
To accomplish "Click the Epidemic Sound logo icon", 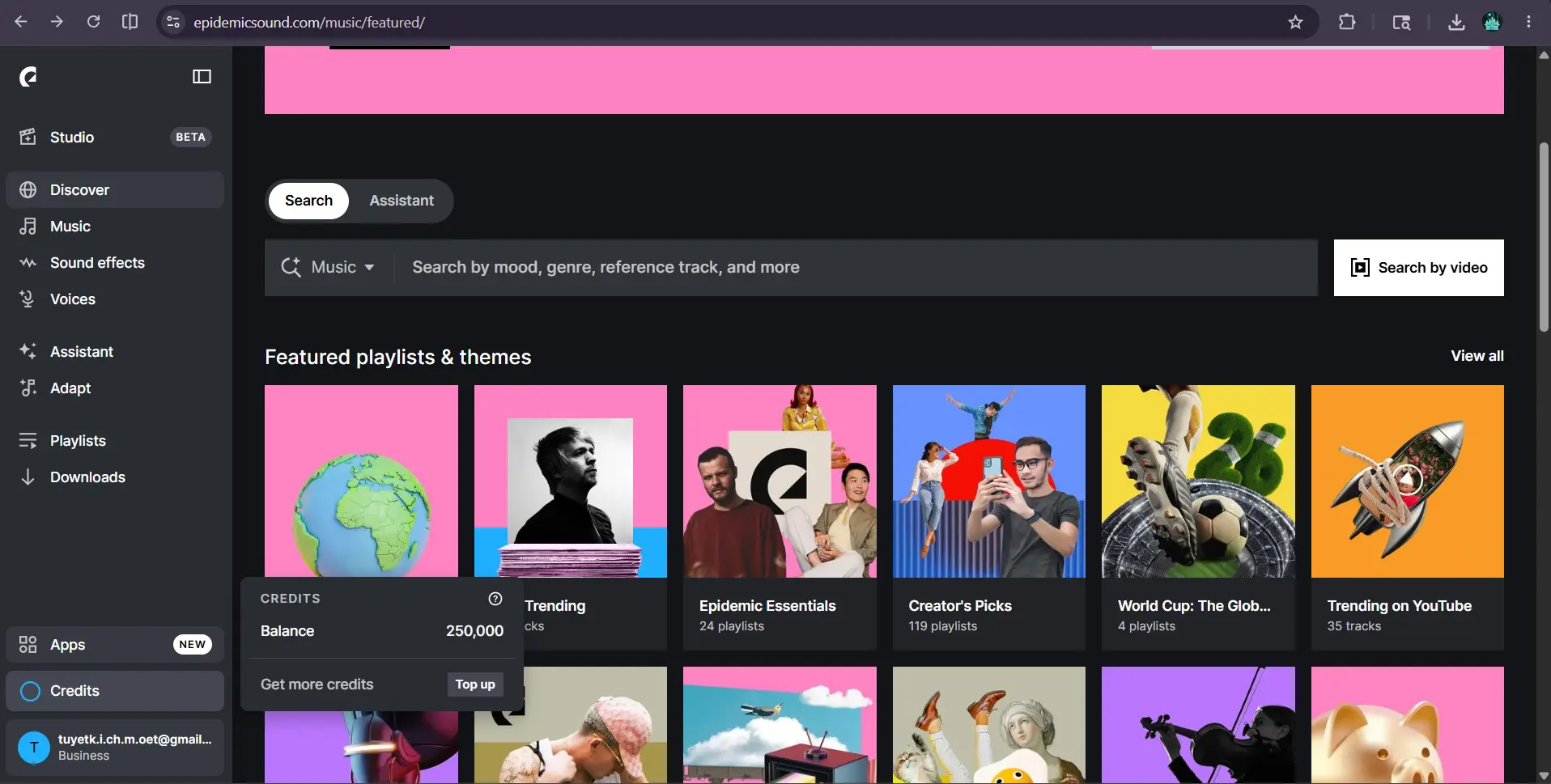I will point(28,77).
